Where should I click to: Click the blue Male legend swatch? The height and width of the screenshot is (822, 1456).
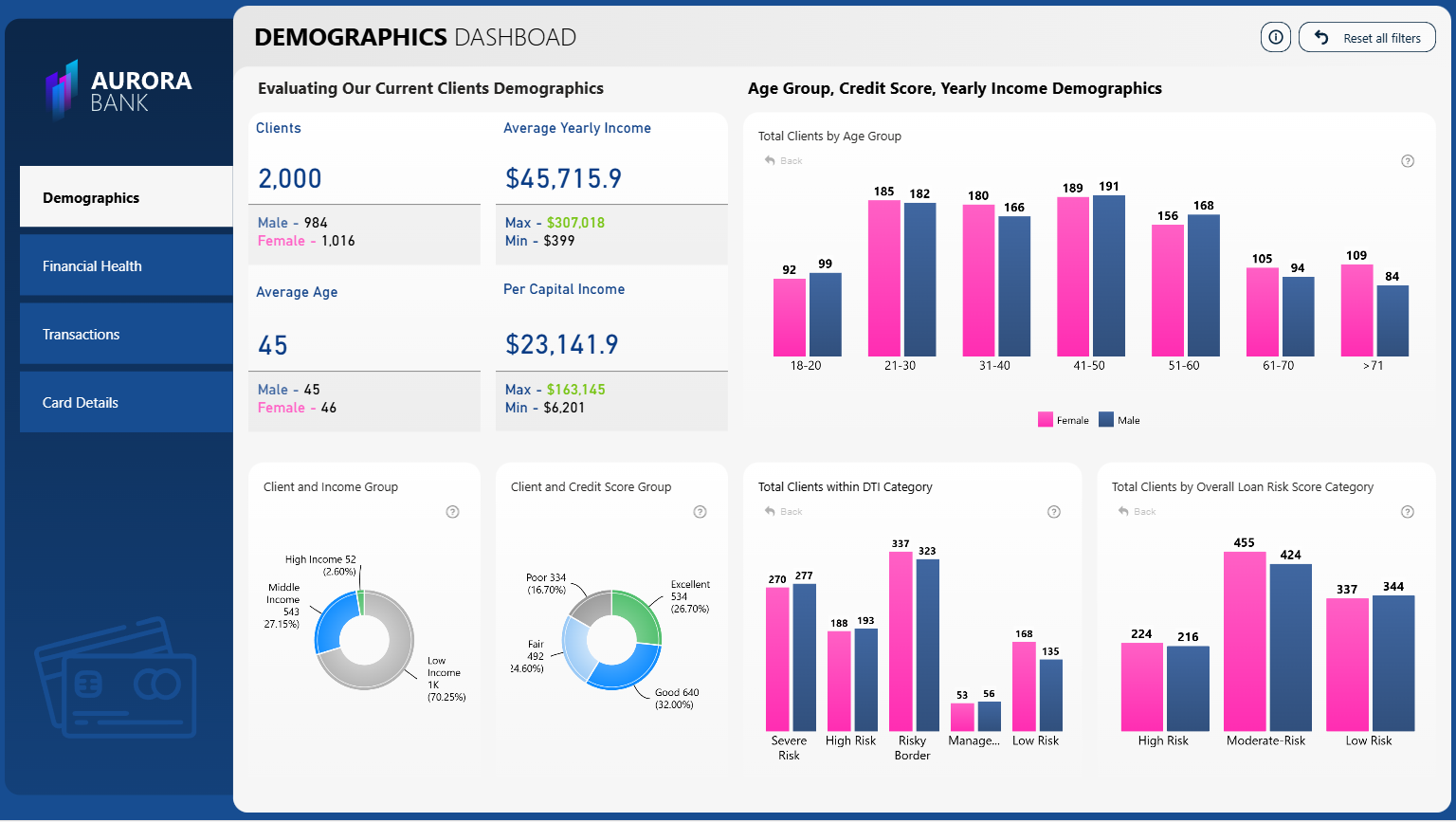click(1106, 420)
